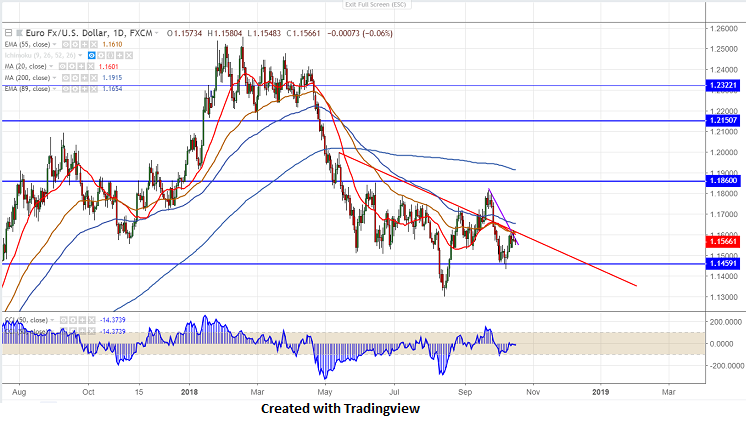Select the 1.21507 horizontal line price label
The image size is (746, 428).
(x=723, y=120)
